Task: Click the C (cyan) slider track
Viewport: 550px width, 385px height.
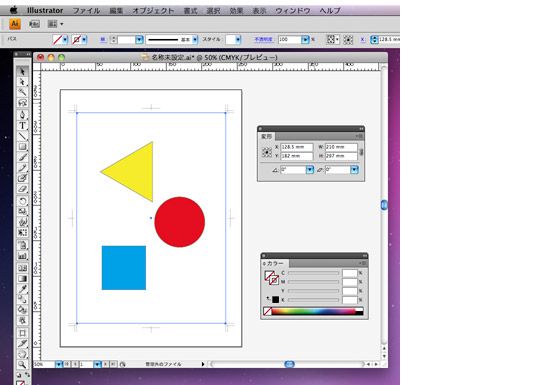Action: (x=313, y=273)
